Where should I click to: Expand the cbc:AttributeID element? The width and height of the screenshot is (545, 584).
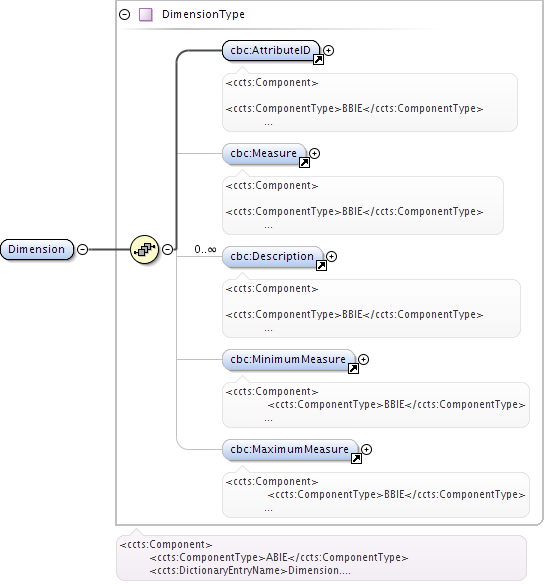point(328,50)
